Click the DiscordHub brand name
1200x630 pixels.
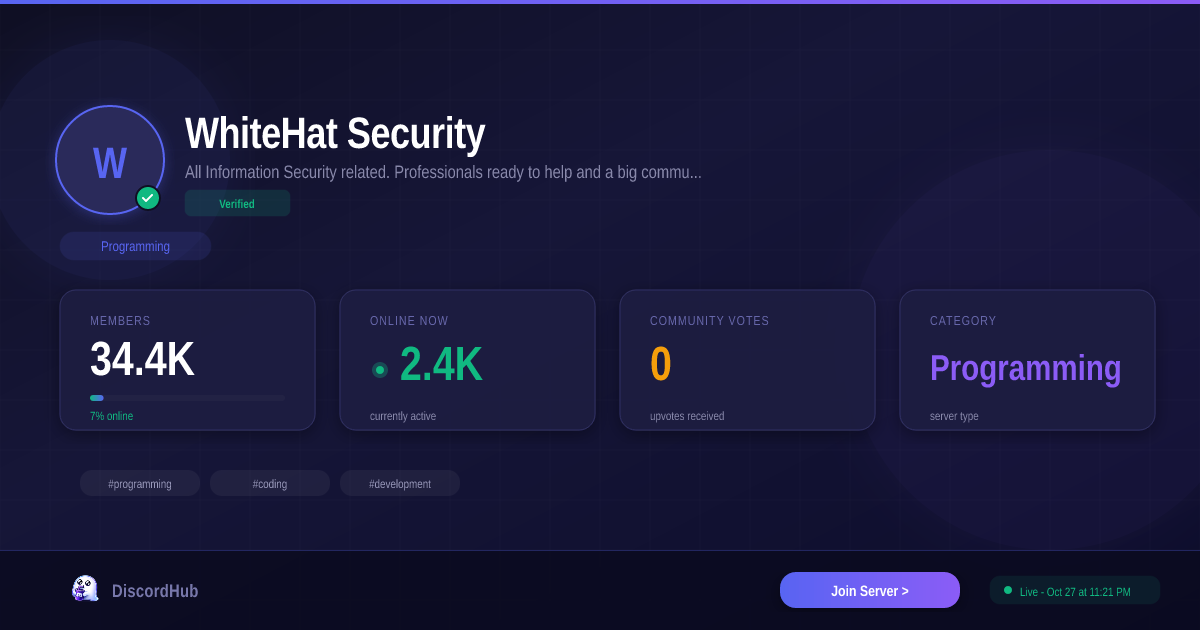tap(155, 591)
